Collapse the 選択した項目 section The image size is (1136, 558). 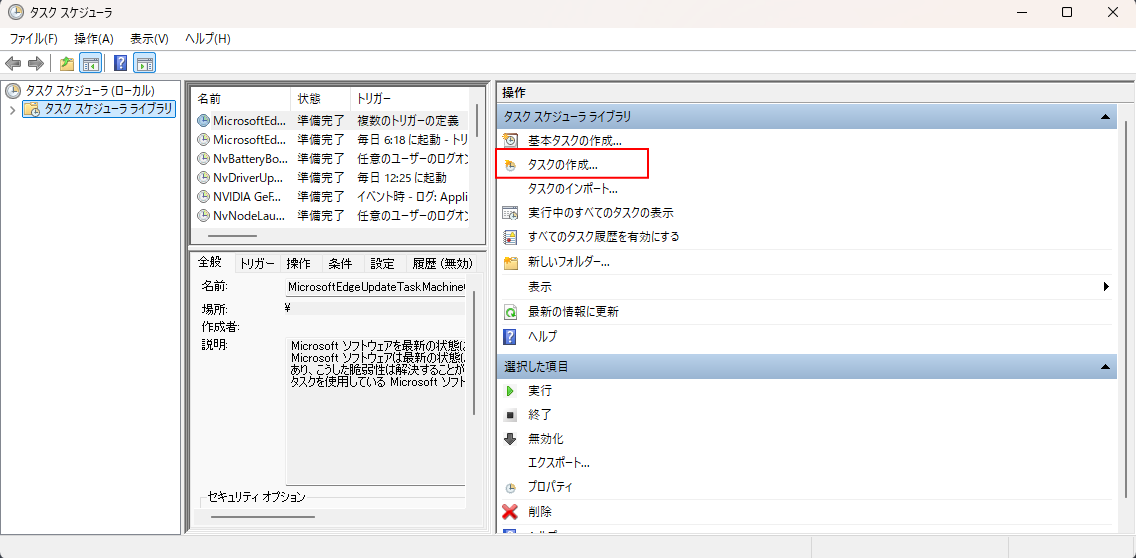click(1106, 367)
